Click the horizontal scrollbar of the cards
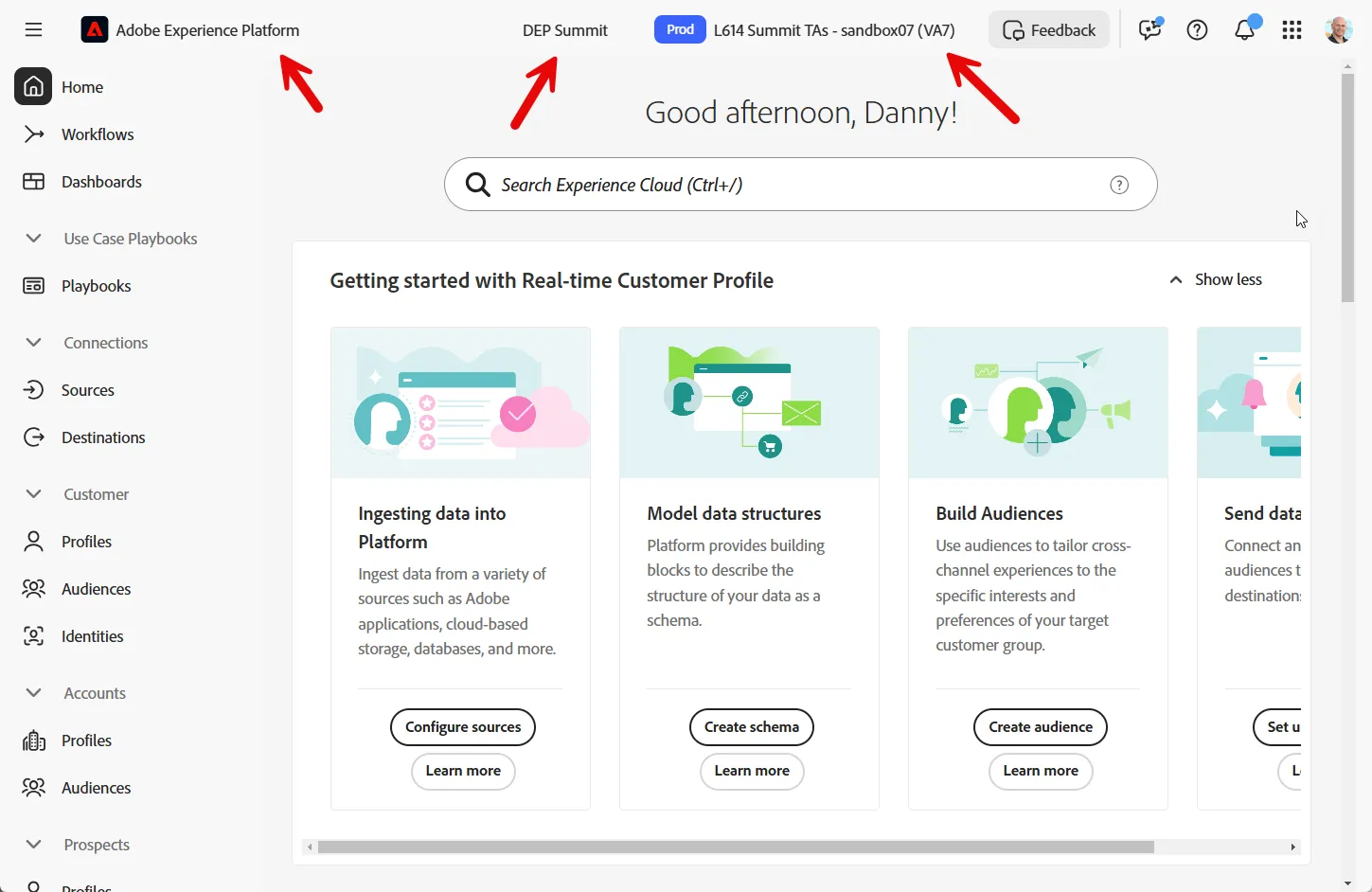 point(736,847)
